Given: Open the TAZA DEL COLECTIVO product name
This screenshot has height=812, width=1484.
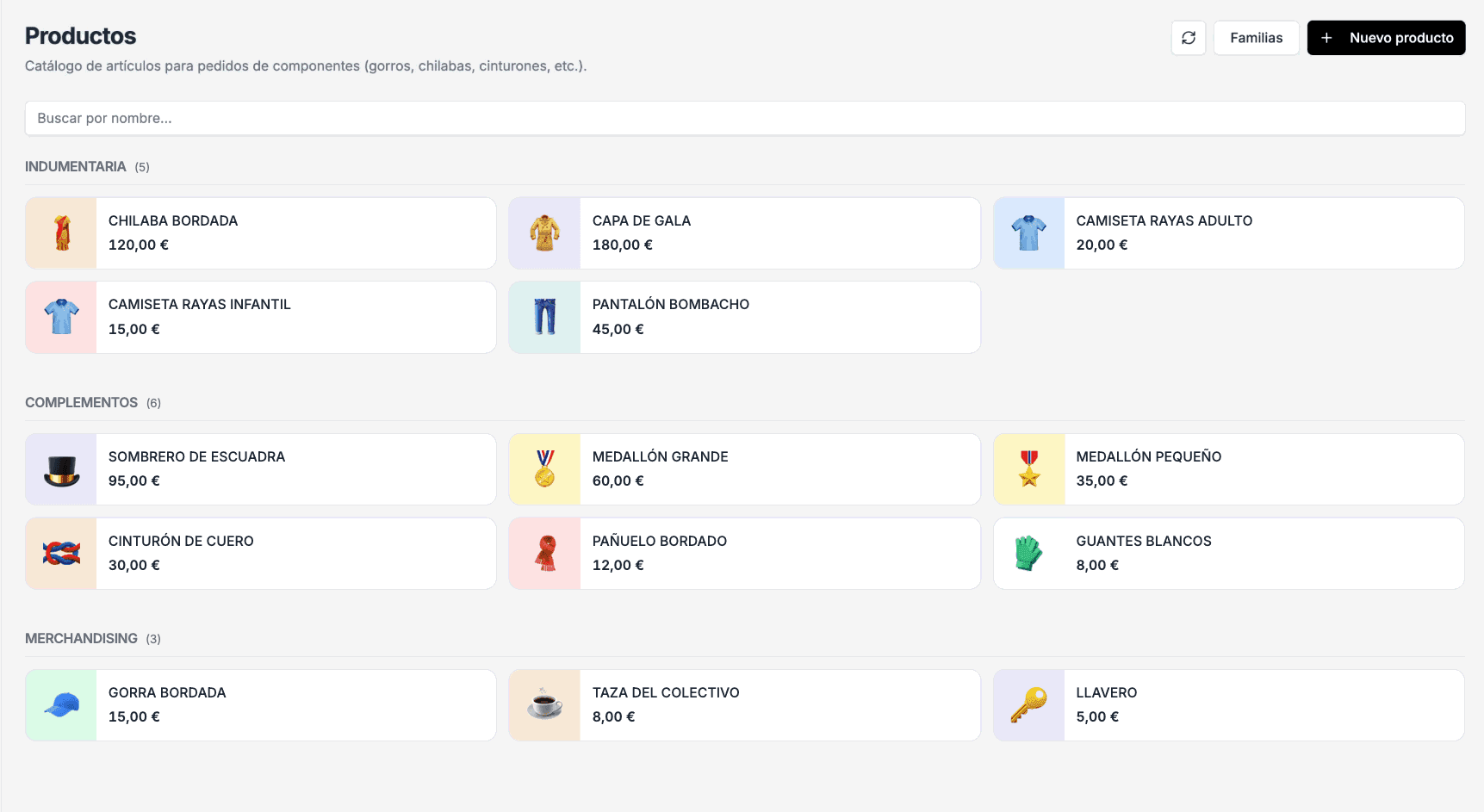Looking at the screenshot, I should pyautogui.click(x=666, y=692).
